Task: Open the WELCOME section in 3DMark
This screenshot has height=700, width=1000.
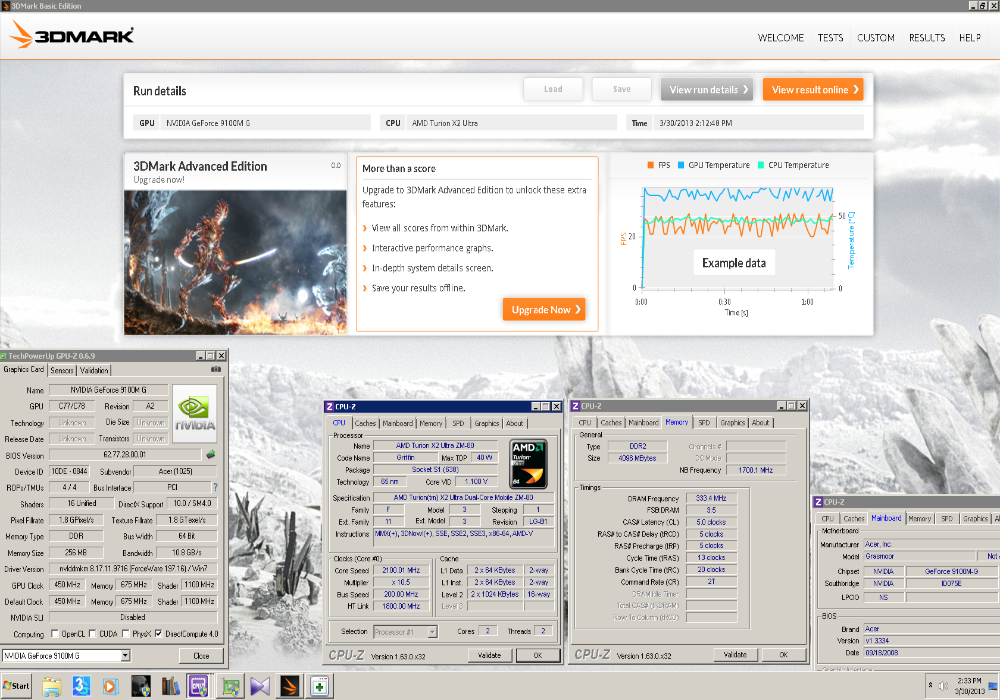Action: (781, 38)
